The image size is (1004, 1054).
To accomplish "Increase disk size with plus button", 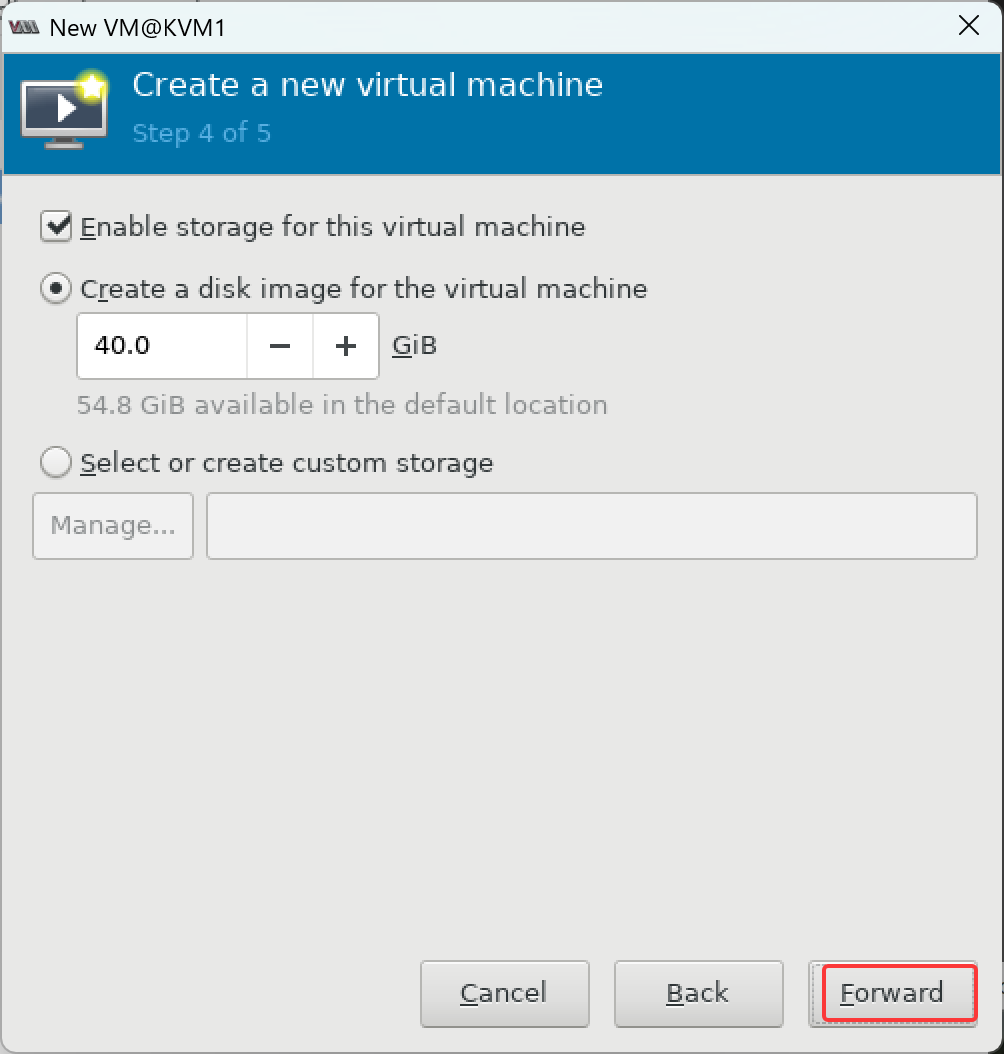I will (x=345, y=346).
